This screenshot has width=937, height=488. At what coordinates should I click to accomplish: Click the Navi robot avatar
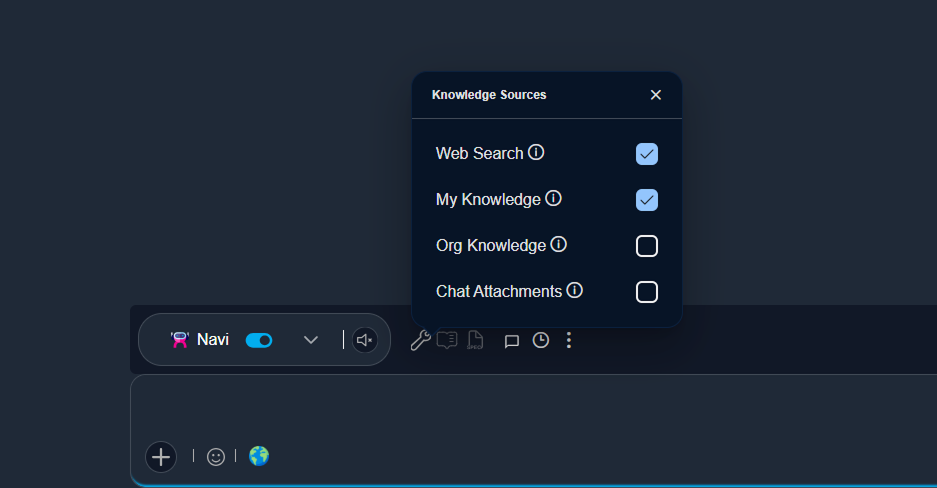[180, 340]
